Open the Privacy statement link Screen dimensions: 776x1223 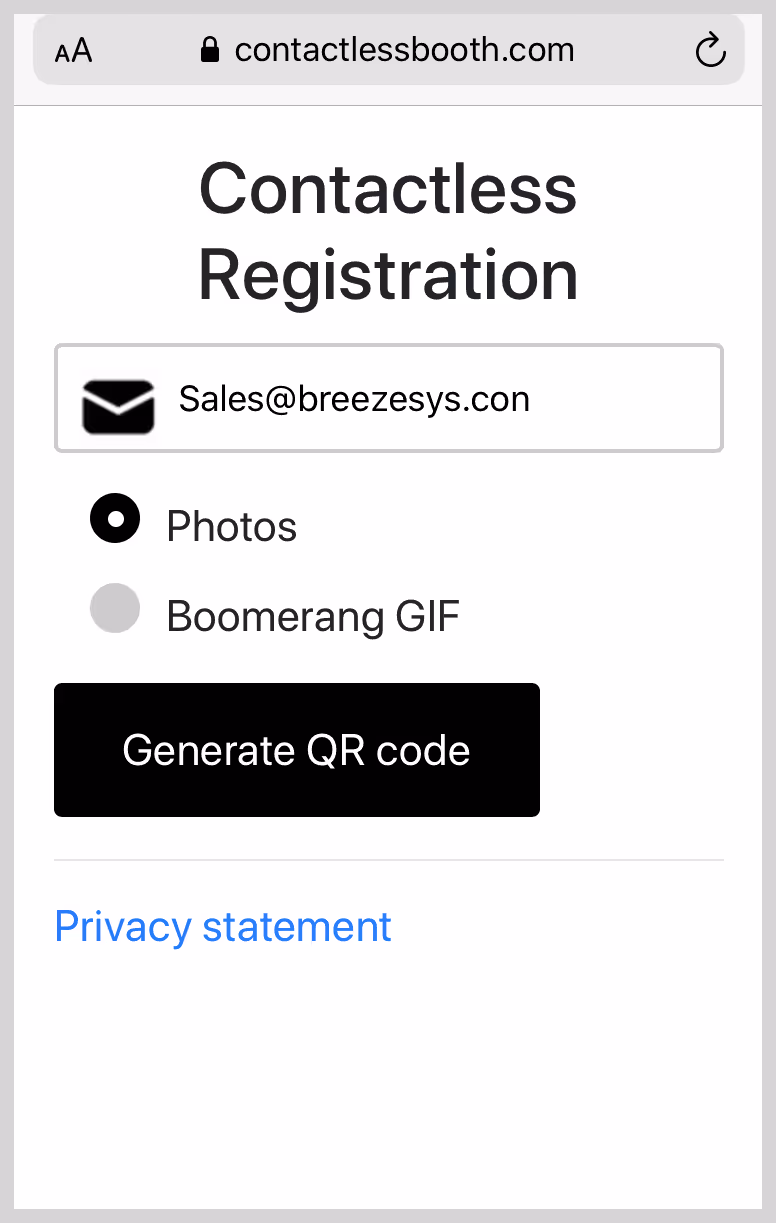(x=223, y=926)
